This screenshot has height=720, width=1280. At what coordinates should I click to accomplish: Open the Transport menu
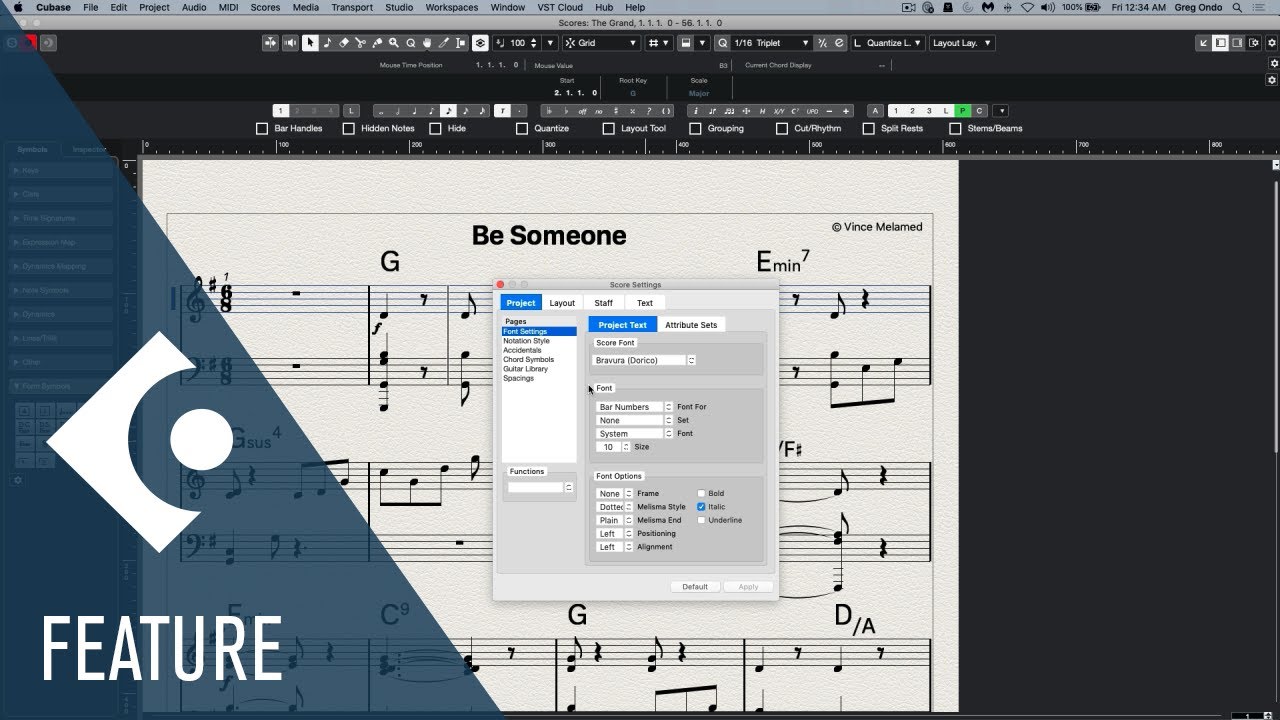point(352,7)
